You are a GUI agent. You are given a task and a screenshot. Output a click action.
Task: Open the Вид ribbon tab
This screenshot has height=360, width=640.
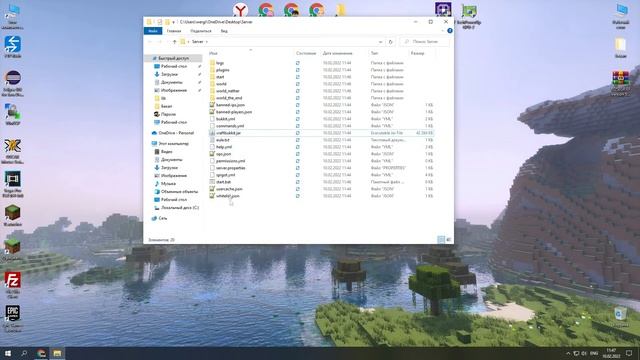(x=224, y=31)
